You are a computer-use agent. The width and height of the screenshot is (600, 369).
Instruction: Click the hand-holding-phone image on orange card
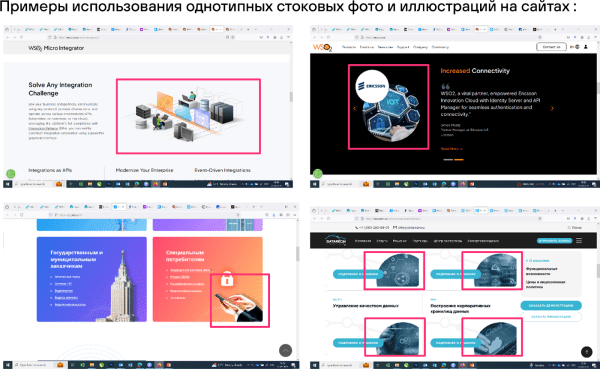(x=238, y=306)
